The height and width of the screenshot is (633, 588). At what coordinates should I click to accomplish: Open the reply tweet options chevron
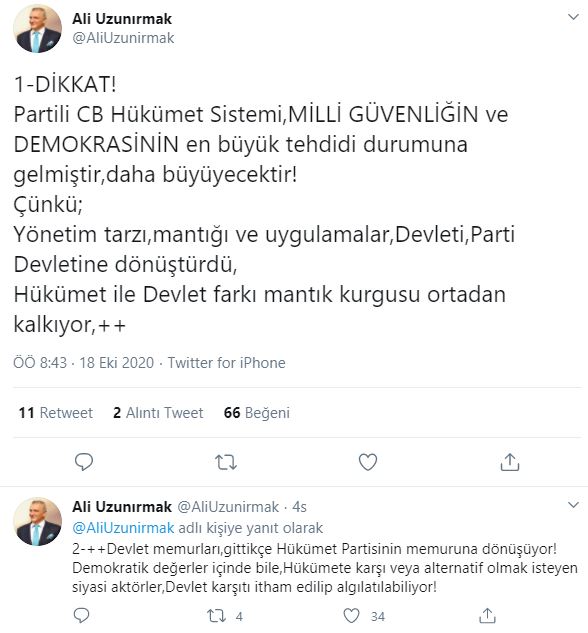click(573, 505)
